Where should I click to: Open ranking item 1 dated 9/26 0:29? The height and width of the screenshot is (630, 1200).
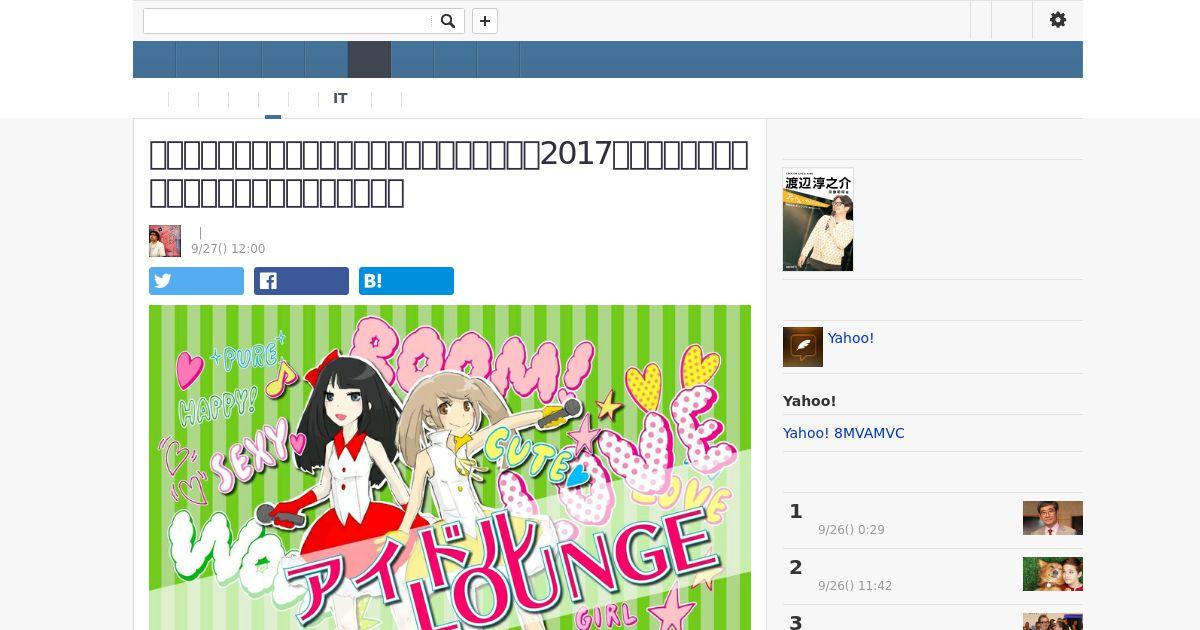(x=933, y=520)
